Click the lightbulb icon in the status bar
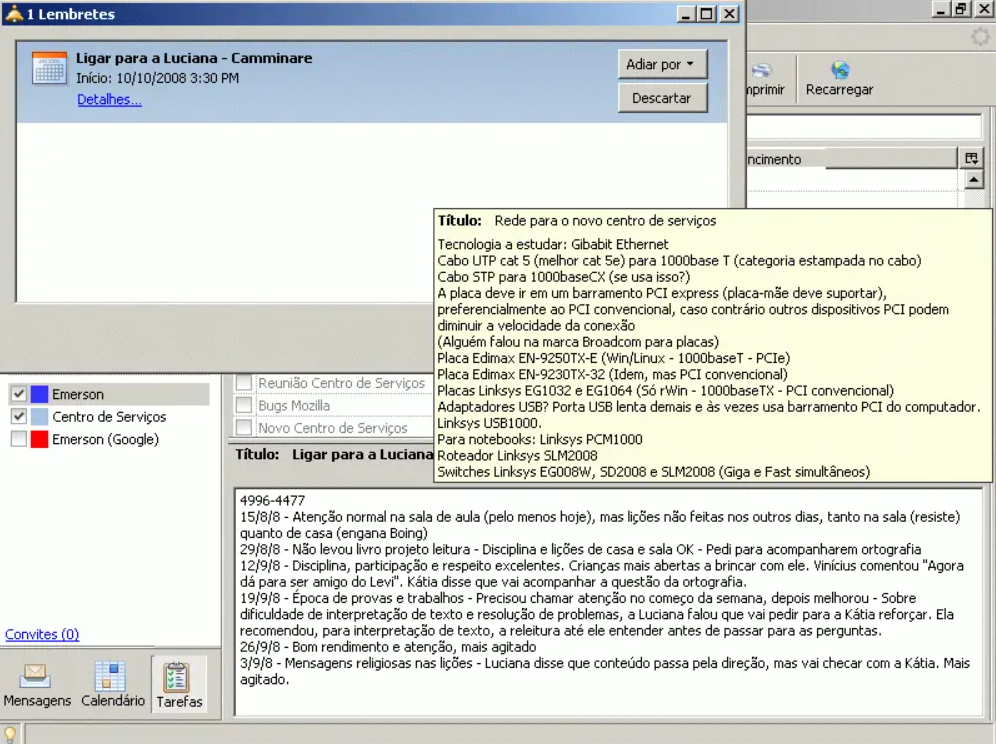 coord(10,734)
